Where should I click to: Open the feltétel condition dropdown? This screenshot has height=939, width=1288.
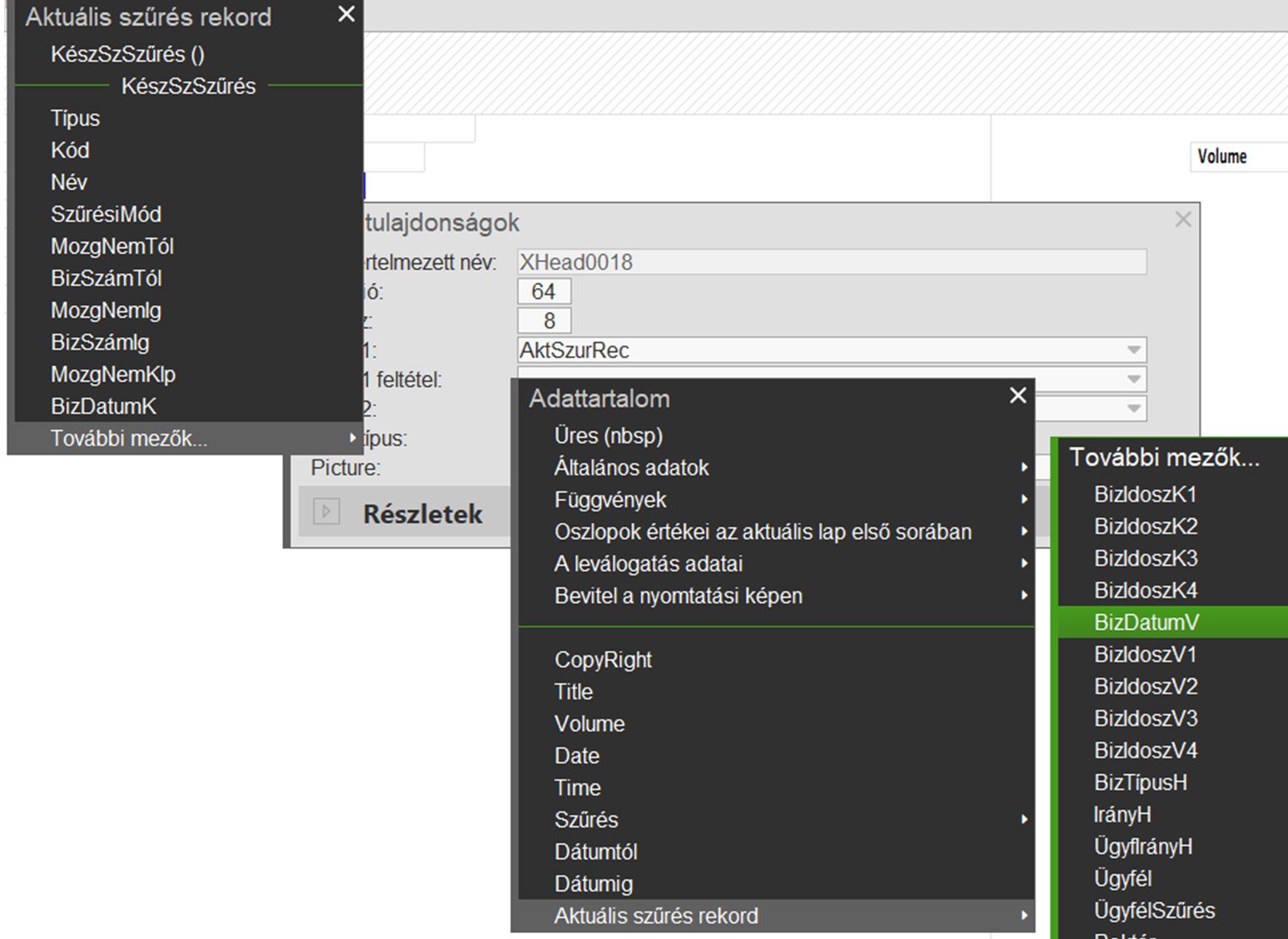pyautogui.click(x=1133, y=380)
